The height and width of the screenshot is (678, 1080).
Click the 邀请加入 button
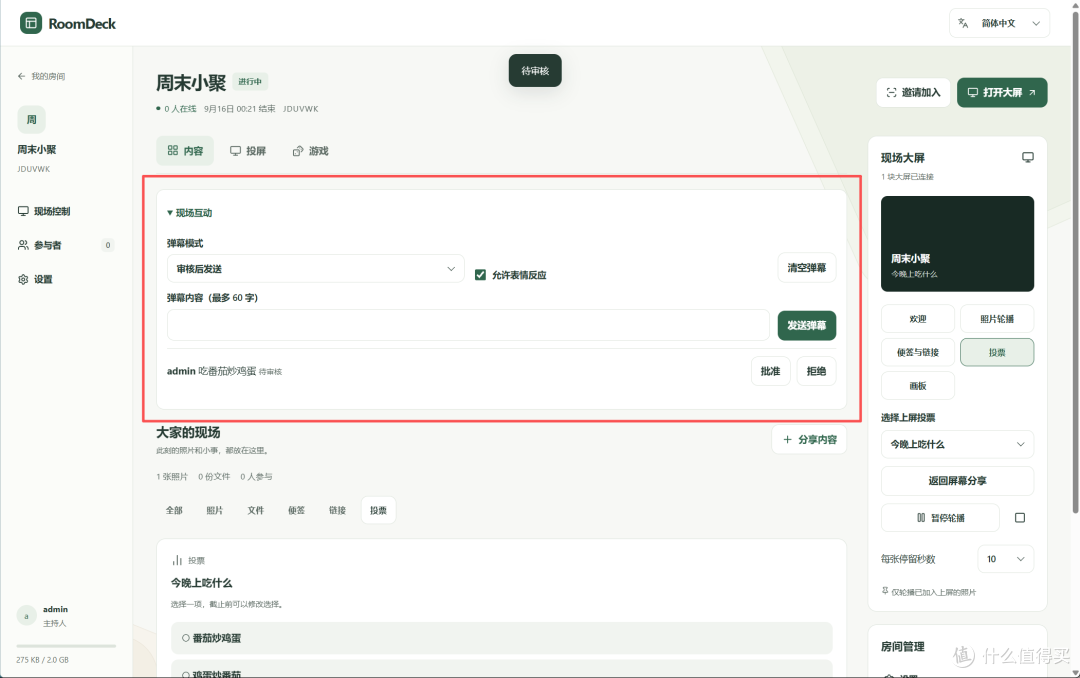913,92
